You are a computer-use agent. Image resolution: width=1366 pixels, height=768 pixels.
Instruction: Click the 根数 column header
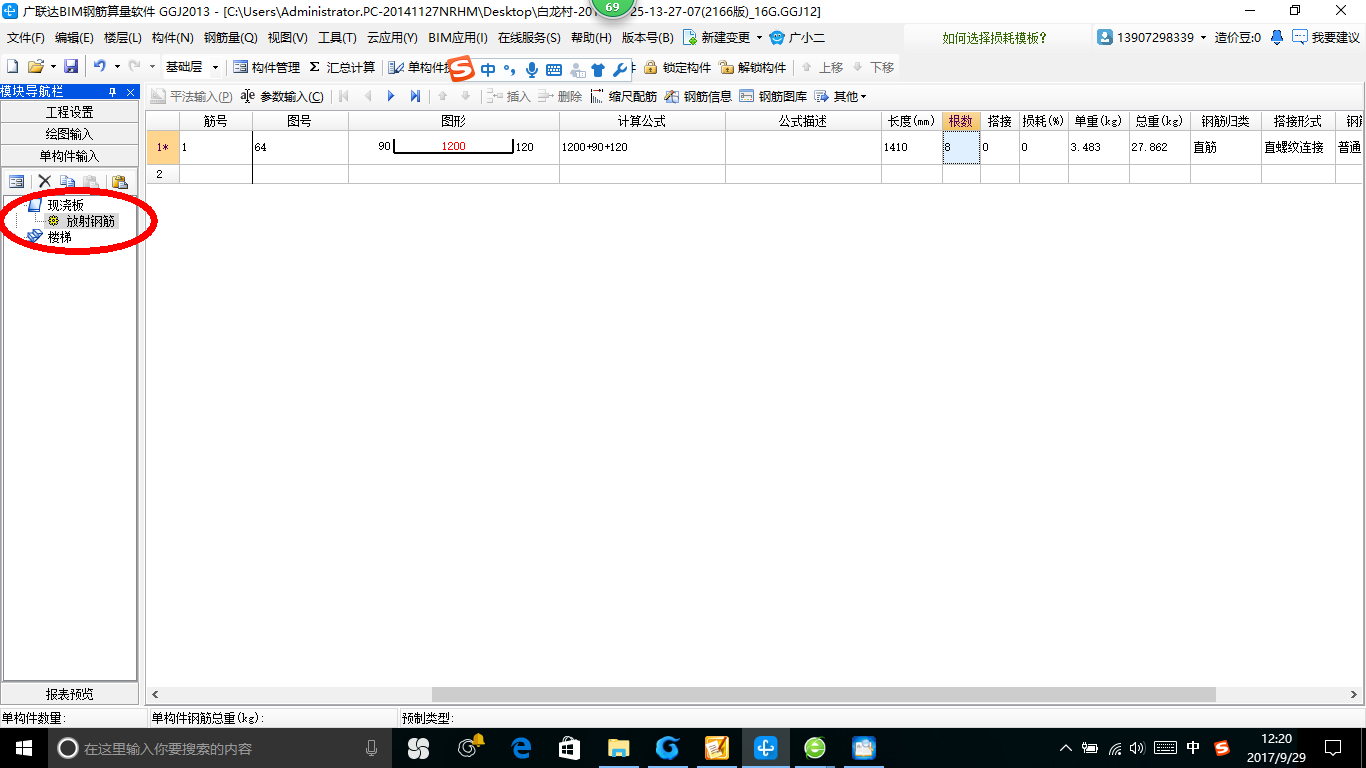[961, 121]
